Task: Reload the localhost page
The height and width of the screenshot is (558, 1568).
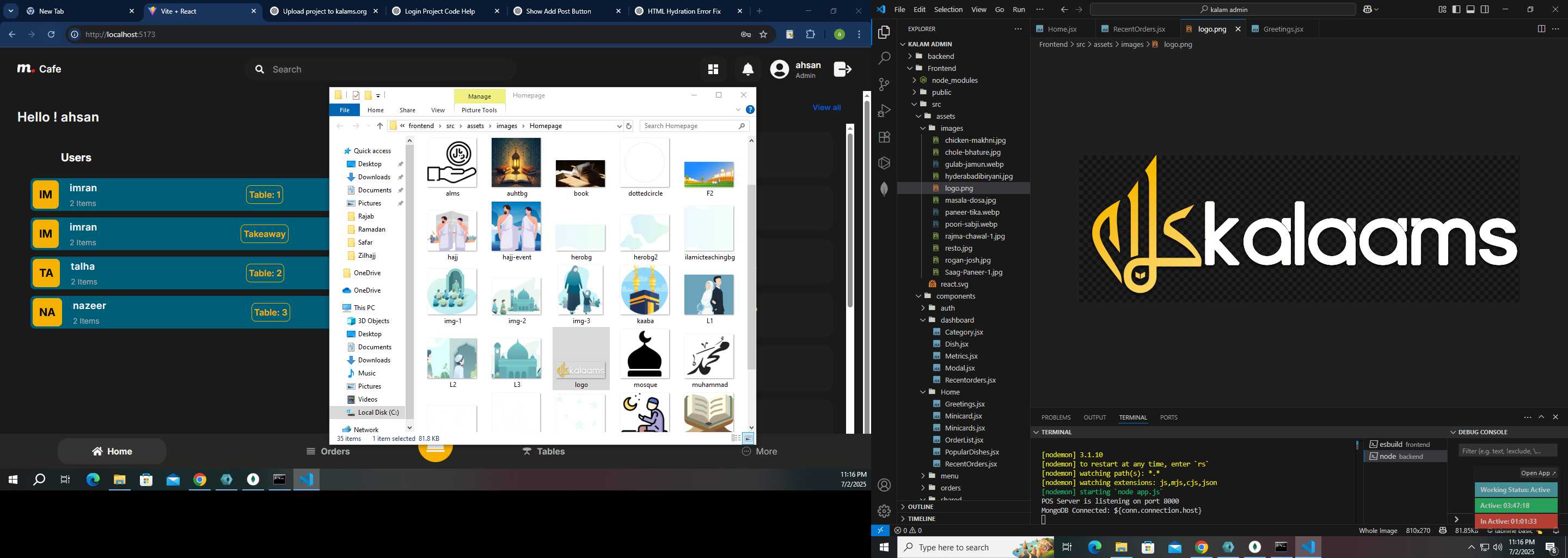Action: click(x=51, y=35)
